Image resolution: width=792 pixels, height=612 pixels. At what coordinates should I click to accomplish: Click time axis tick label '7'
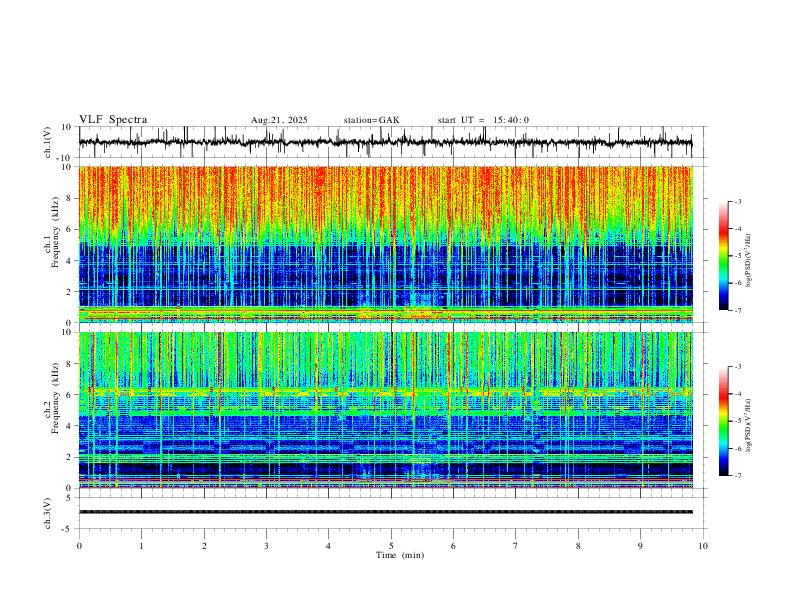pyautogui.click(x=516, y=546)
